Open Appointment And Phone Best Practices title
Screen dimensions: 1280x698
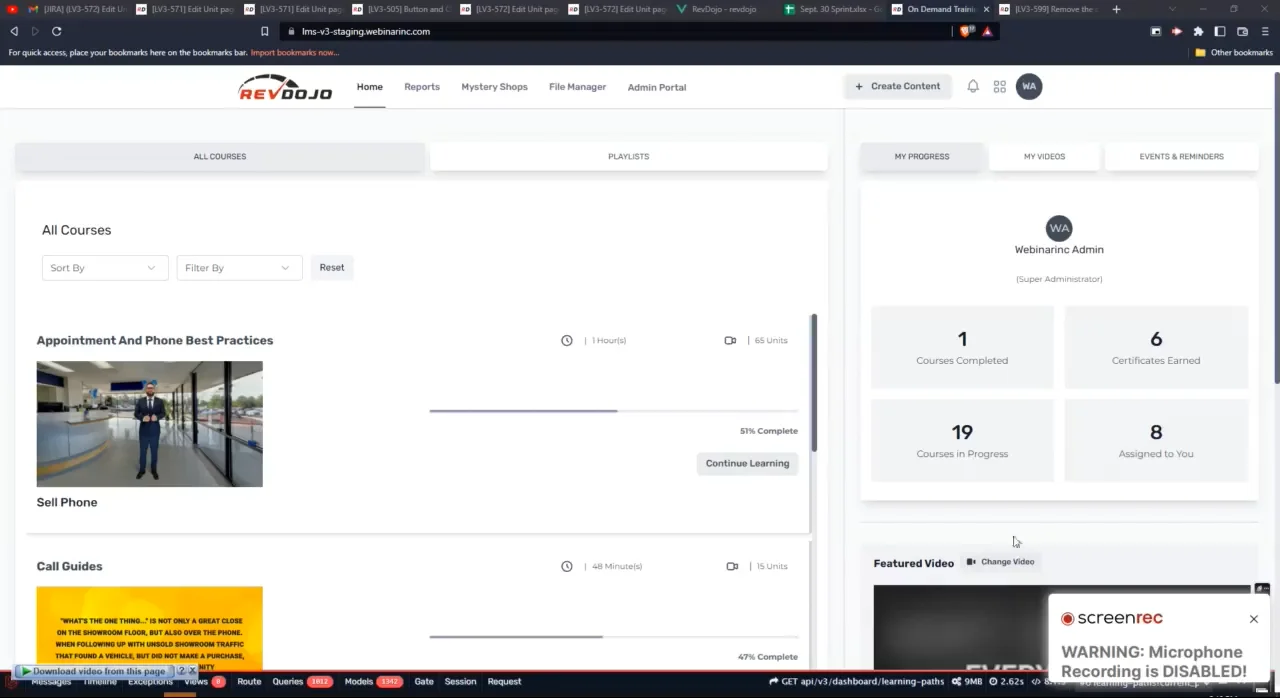(155, 340)
